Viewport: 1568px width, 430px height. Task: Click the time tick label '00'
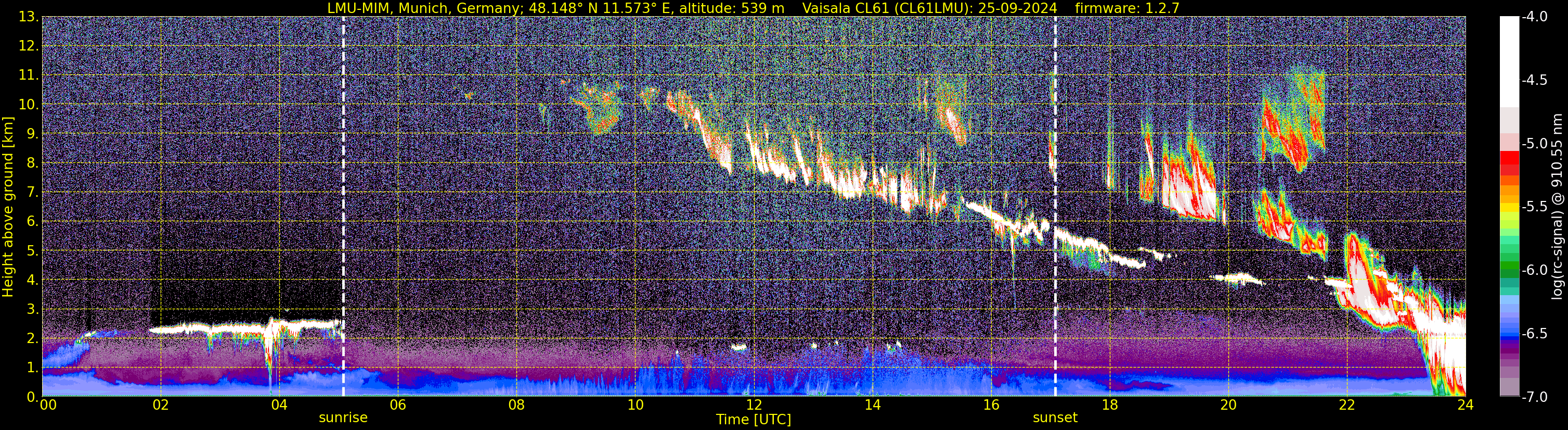pos(48,405)
